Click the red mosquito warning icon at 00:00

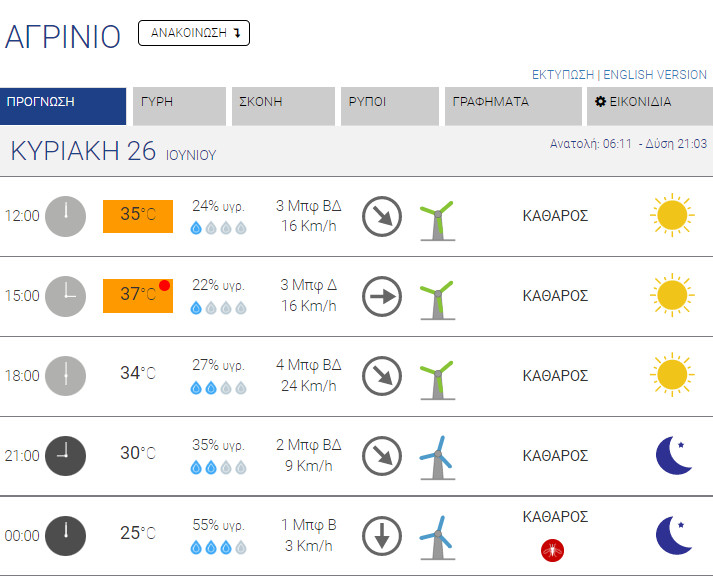tap(548, 548)
